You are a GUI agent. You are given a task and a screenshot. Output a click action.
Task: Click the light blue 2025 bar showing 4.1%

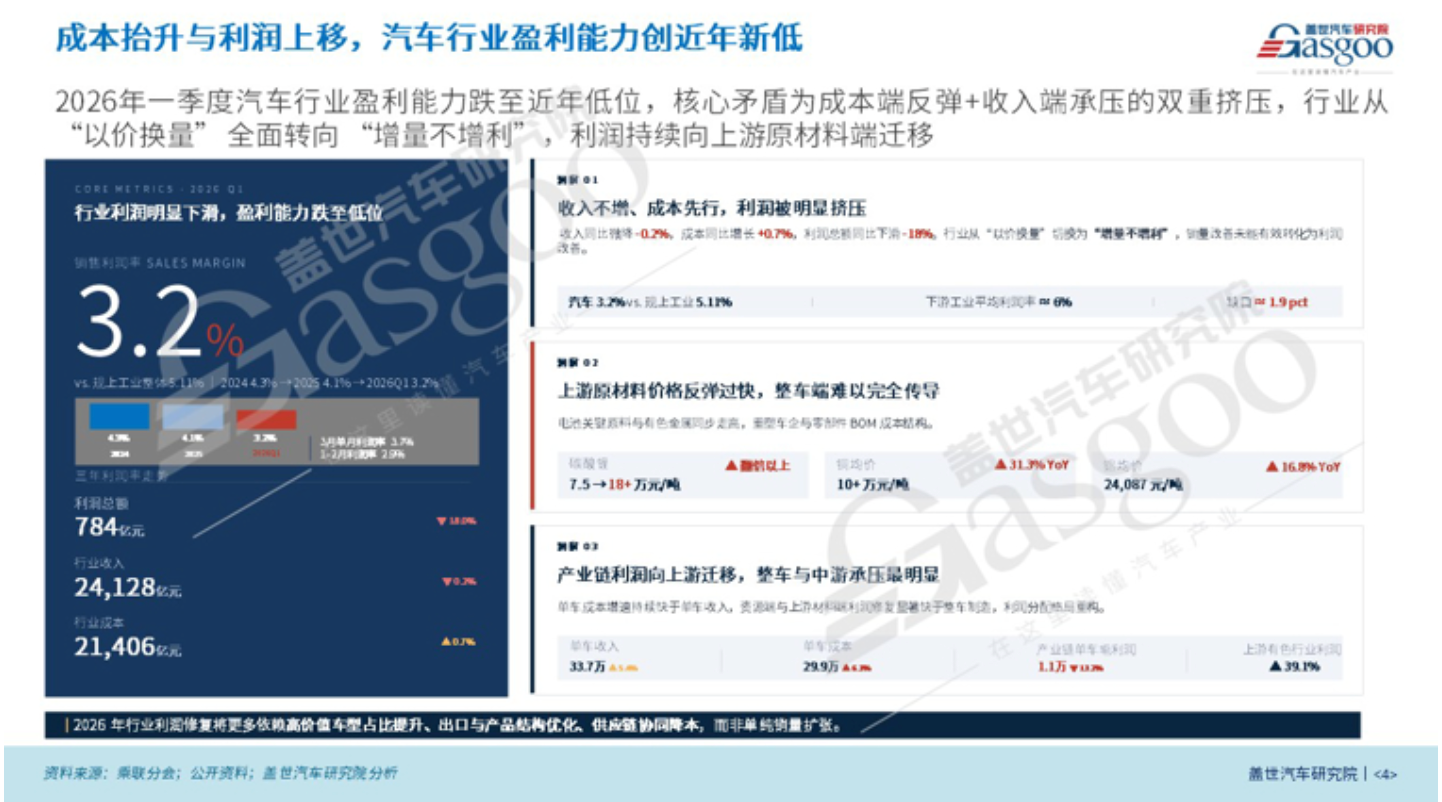pyautogui.click(x=193, y=417)
